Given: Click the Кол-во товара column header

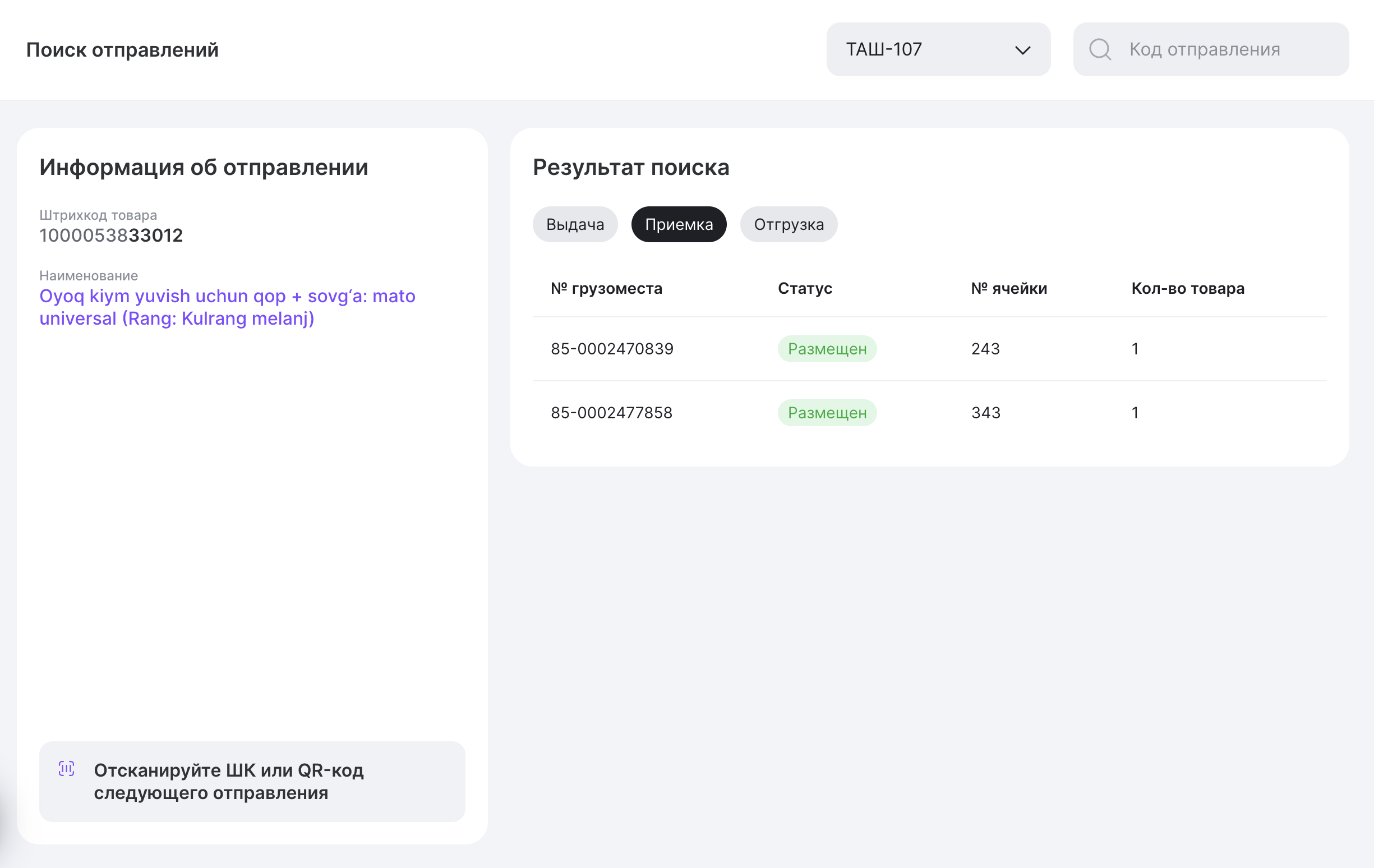Looking at the screenshot, I should (1187, 288).
